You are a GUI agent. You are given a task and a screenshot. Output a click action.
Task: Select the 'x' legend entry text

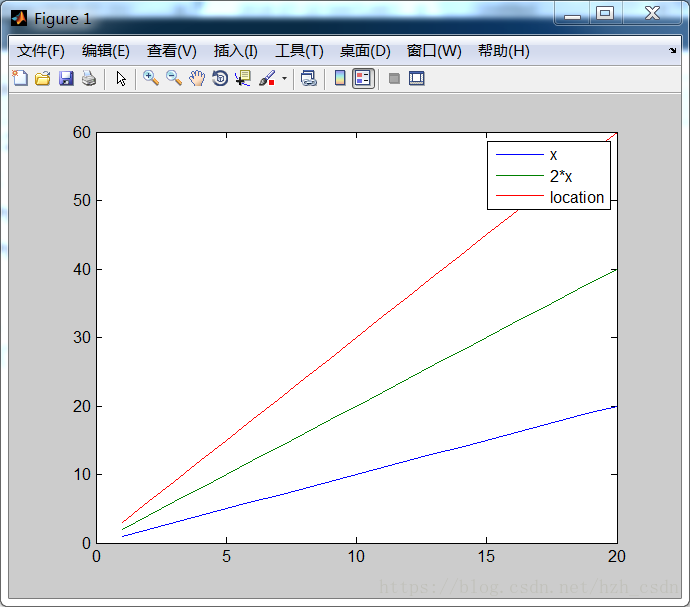pos(553,155)
